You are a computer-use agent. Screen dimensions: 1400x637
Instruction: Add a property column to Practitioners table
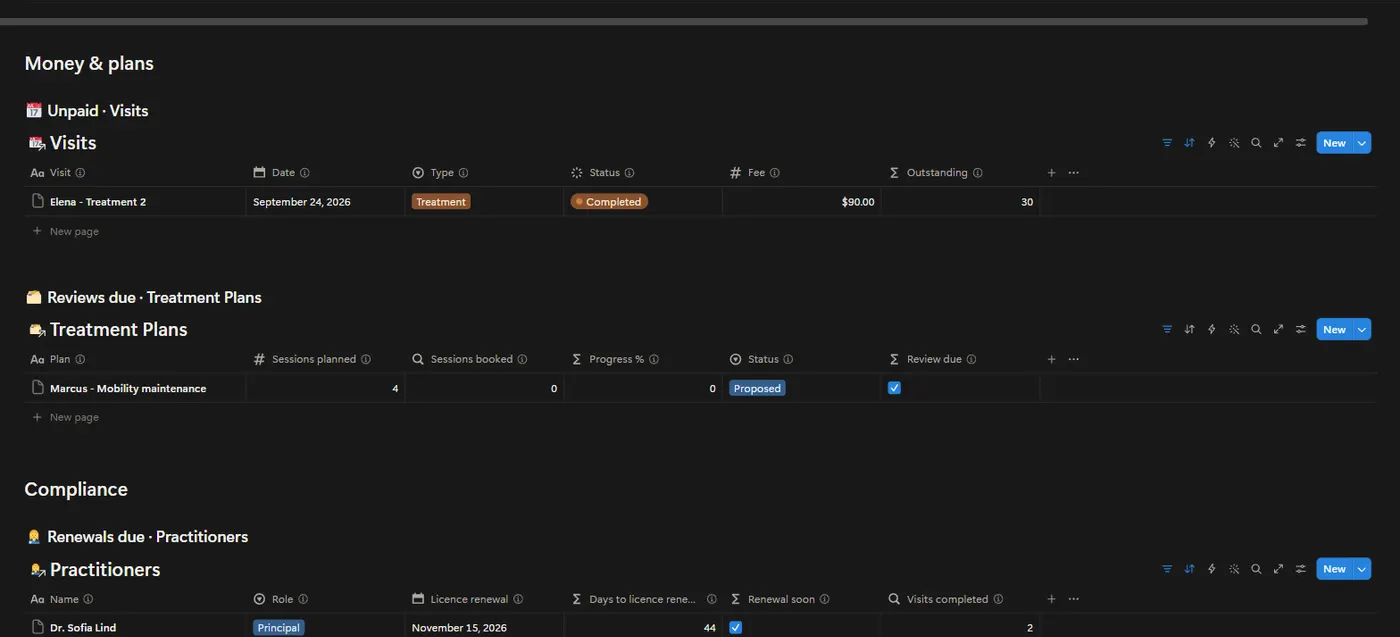click(x=1051, y=599)
